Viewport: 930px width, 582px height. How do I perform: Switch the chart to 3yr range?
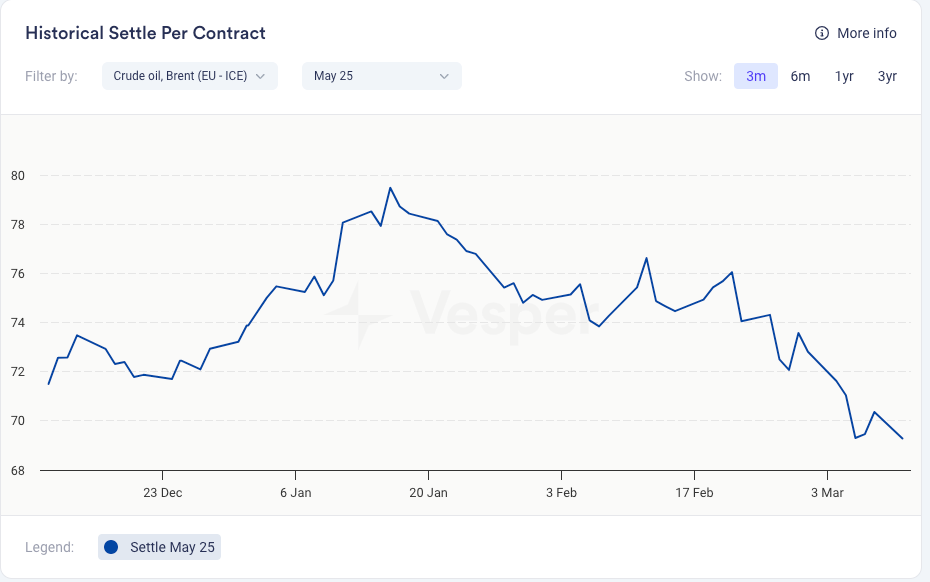[887, 76]
